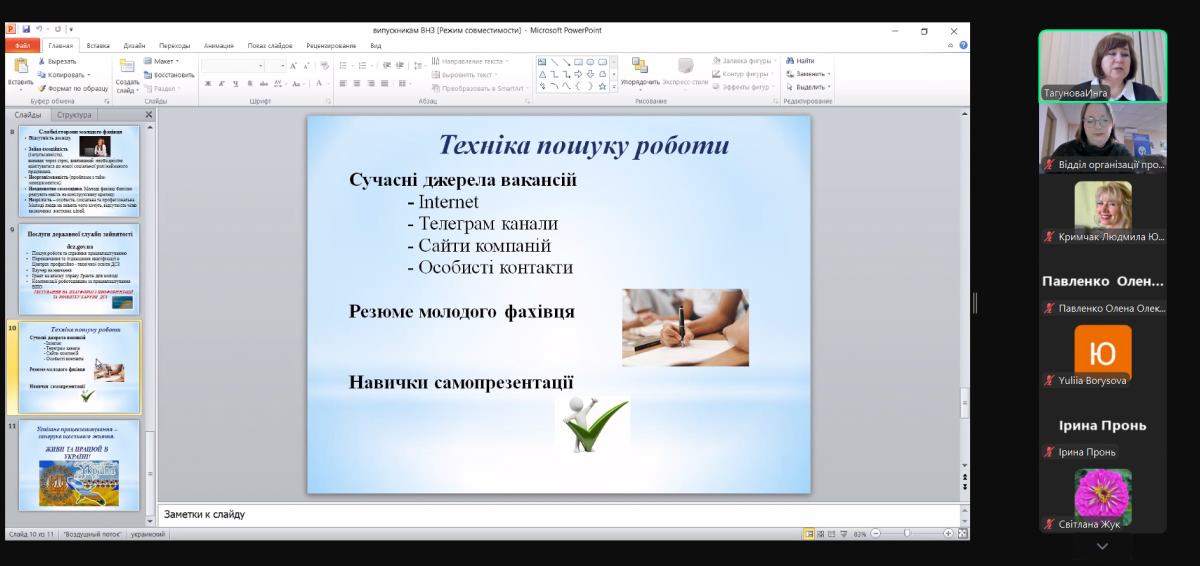
Task: Open the Вставка ribbon tab
Action: (98, 46)
